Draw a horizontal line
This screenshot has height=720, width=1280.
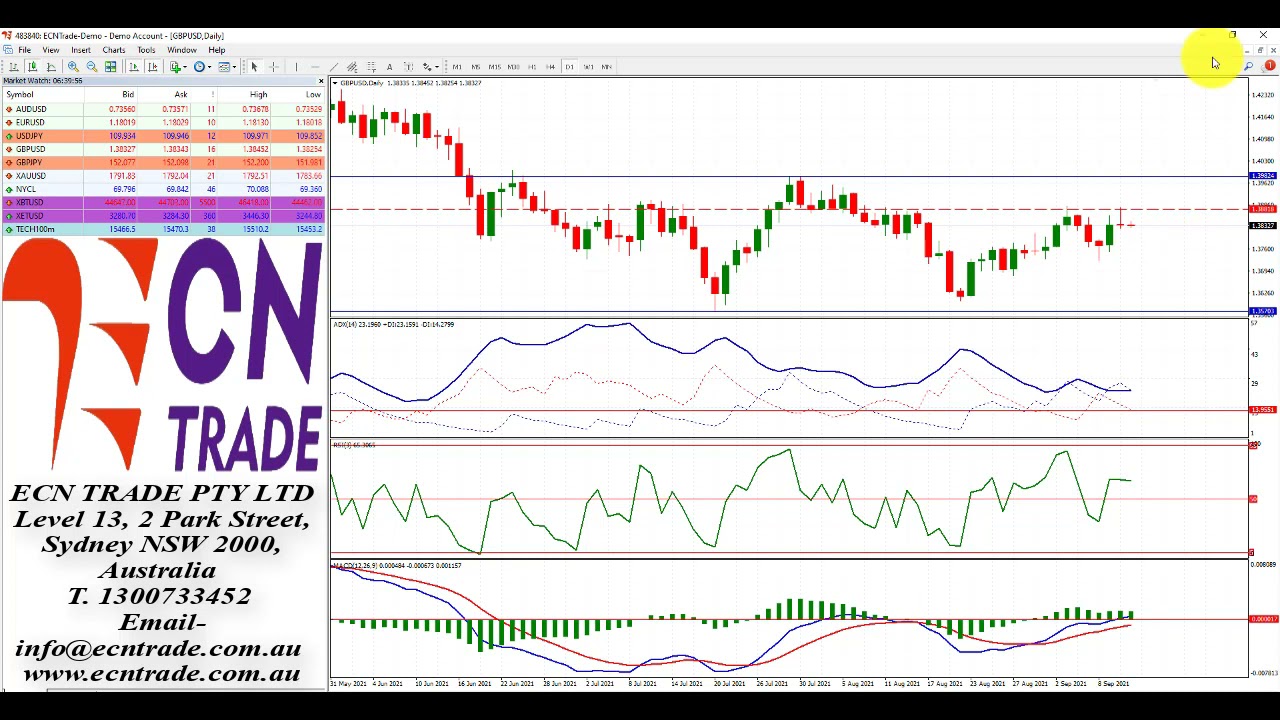pyautogui.click(x=315, y=67)
